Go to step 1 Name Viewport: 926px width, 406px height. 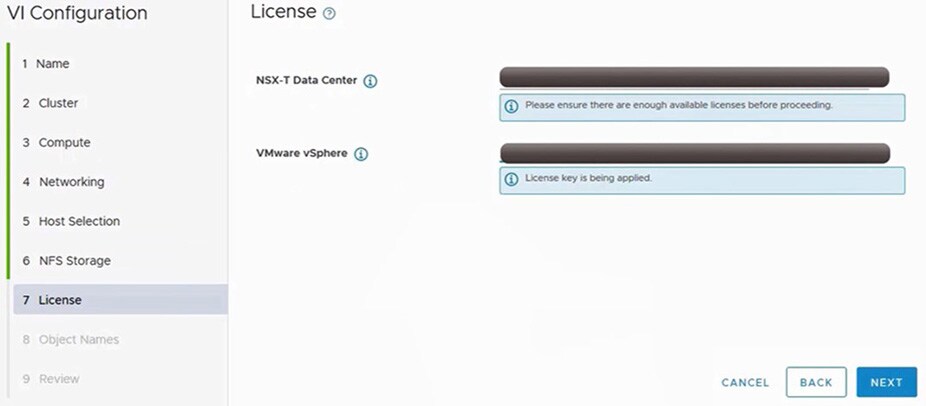tap(53, 64)
